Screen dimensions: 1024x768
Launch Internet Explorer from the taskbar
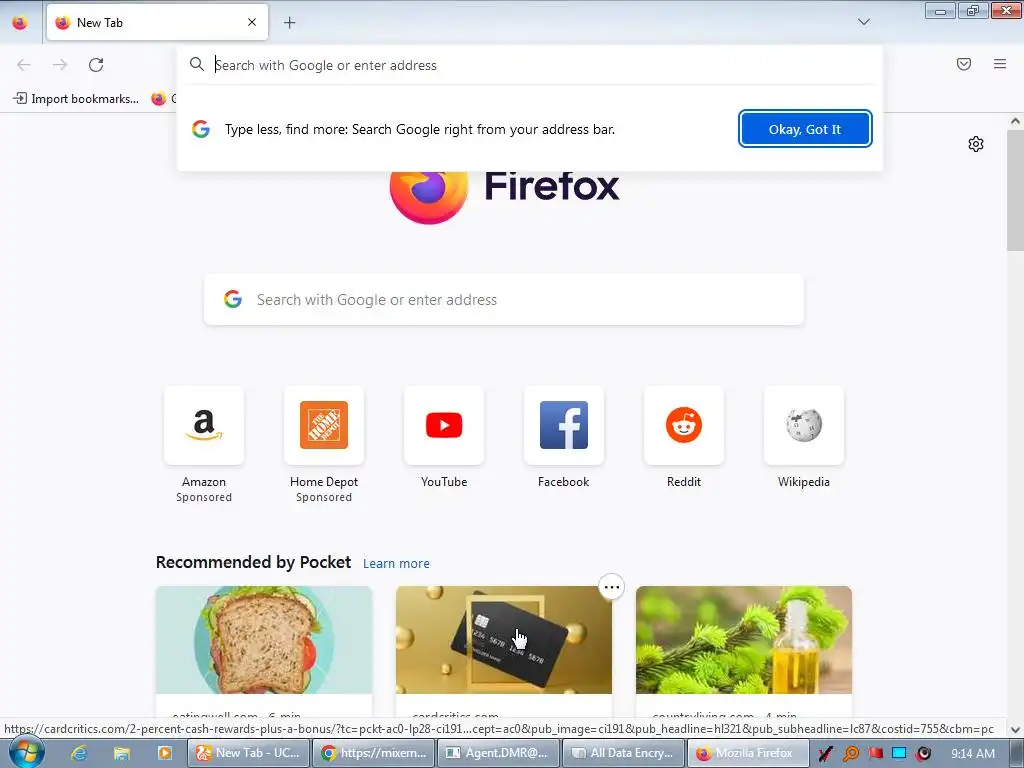tap(79, 753)
